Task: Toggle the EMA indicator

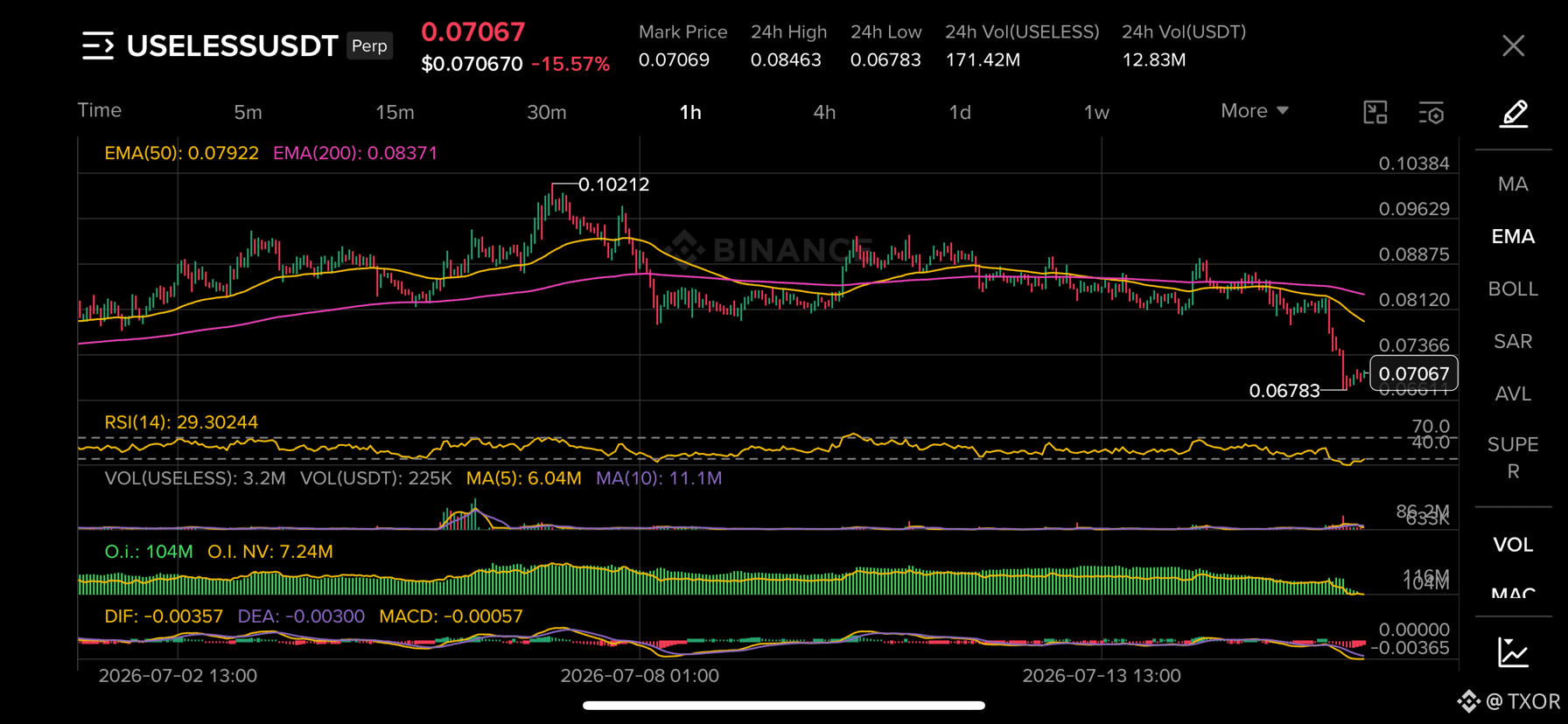Action: tap(1513, 236)
